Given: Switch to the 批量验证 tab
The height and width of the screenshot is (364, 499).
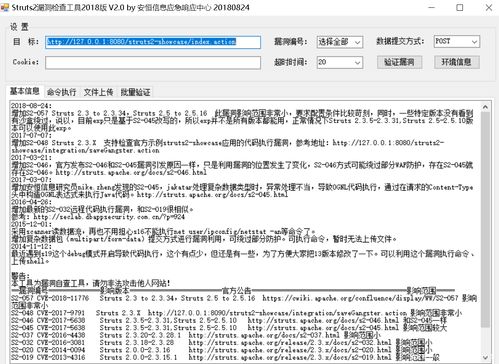Looking at the screenshot, I should [x=135, y=92].
